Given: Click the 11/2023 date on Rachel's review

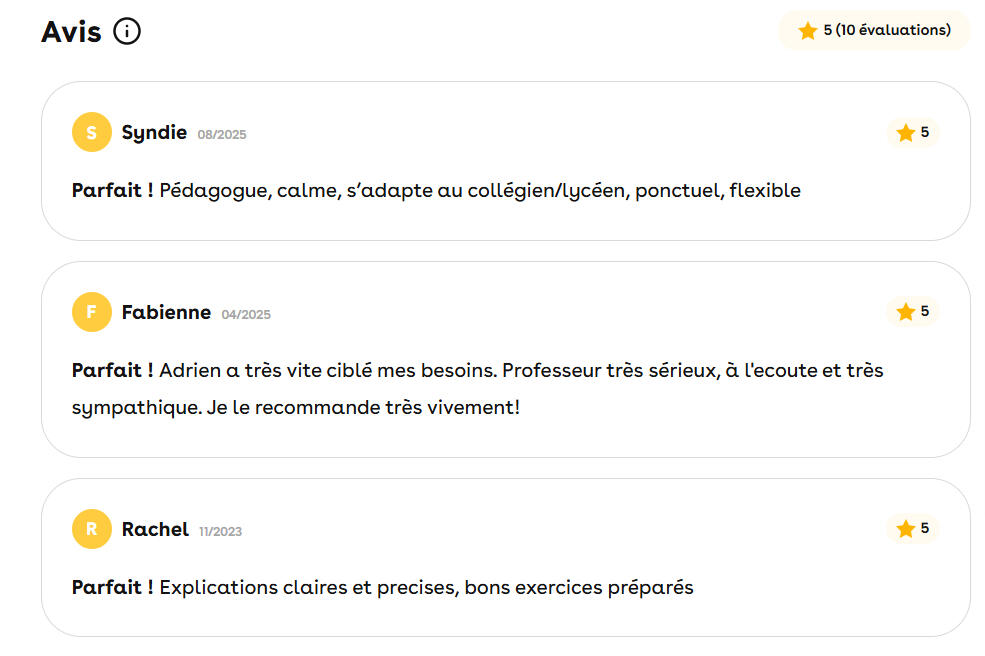Looking at the screenshot, I should tap(220, 531).
